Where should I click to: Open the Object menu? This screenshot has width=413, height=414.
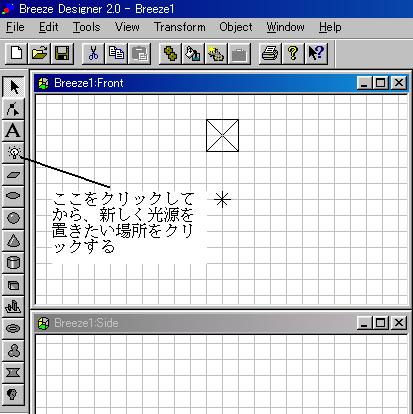(236, 27)
